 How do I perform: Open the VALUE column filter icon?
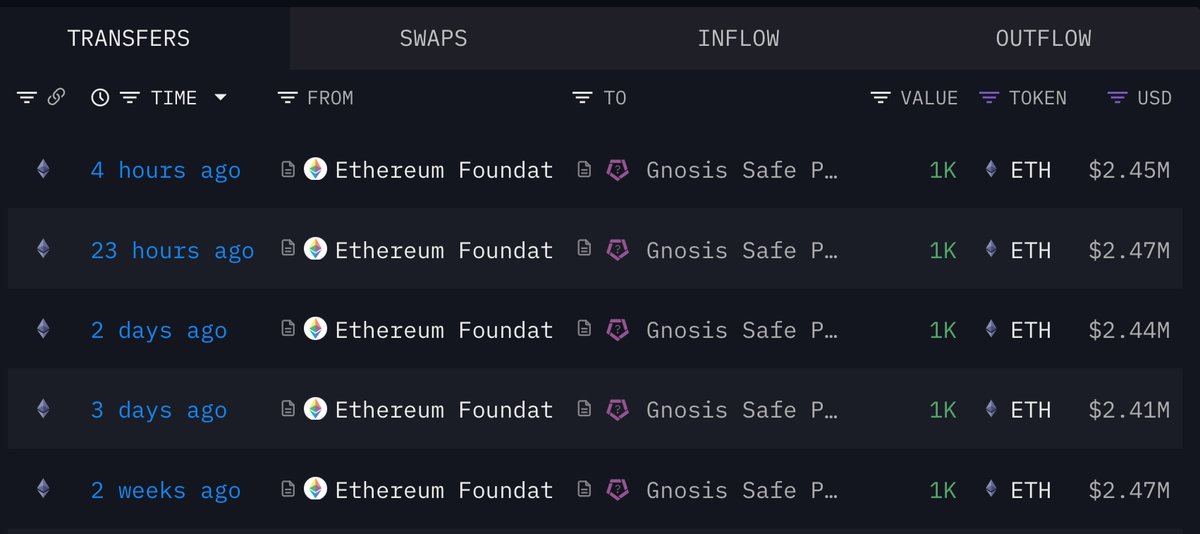pos(880,97)
